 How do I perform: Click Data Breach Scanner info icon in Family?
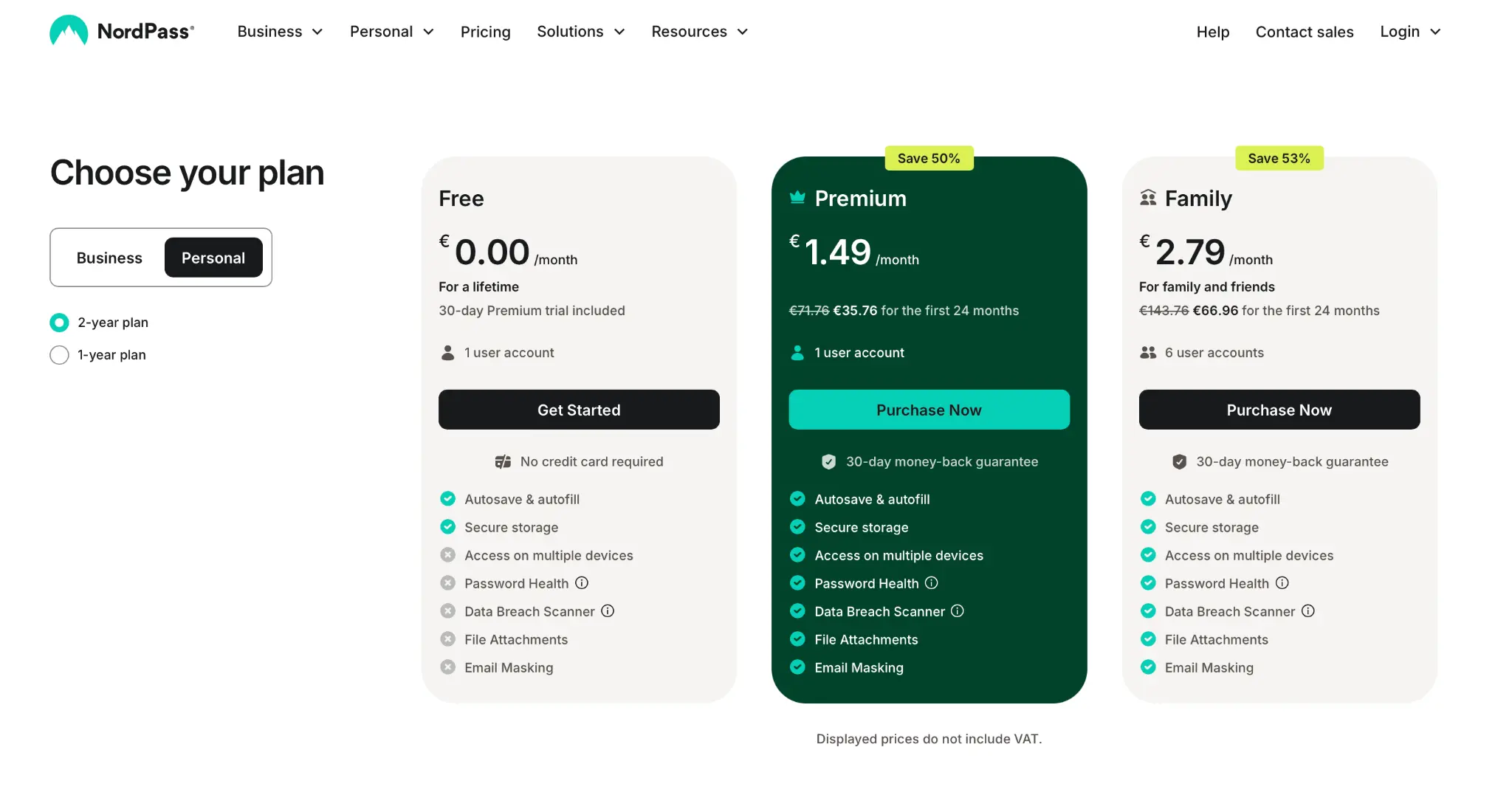(1308, 611)
